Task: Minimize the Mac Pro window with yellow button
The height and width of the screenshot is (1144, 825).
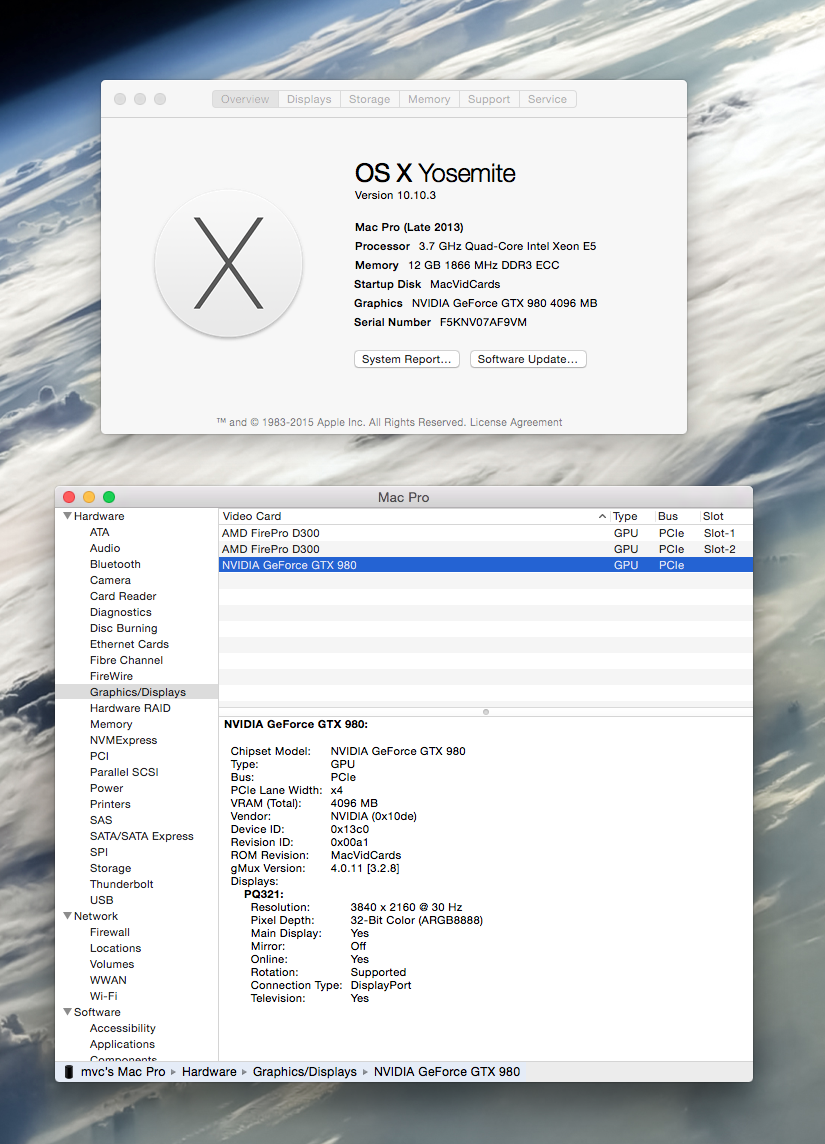Action: (89, 497)
